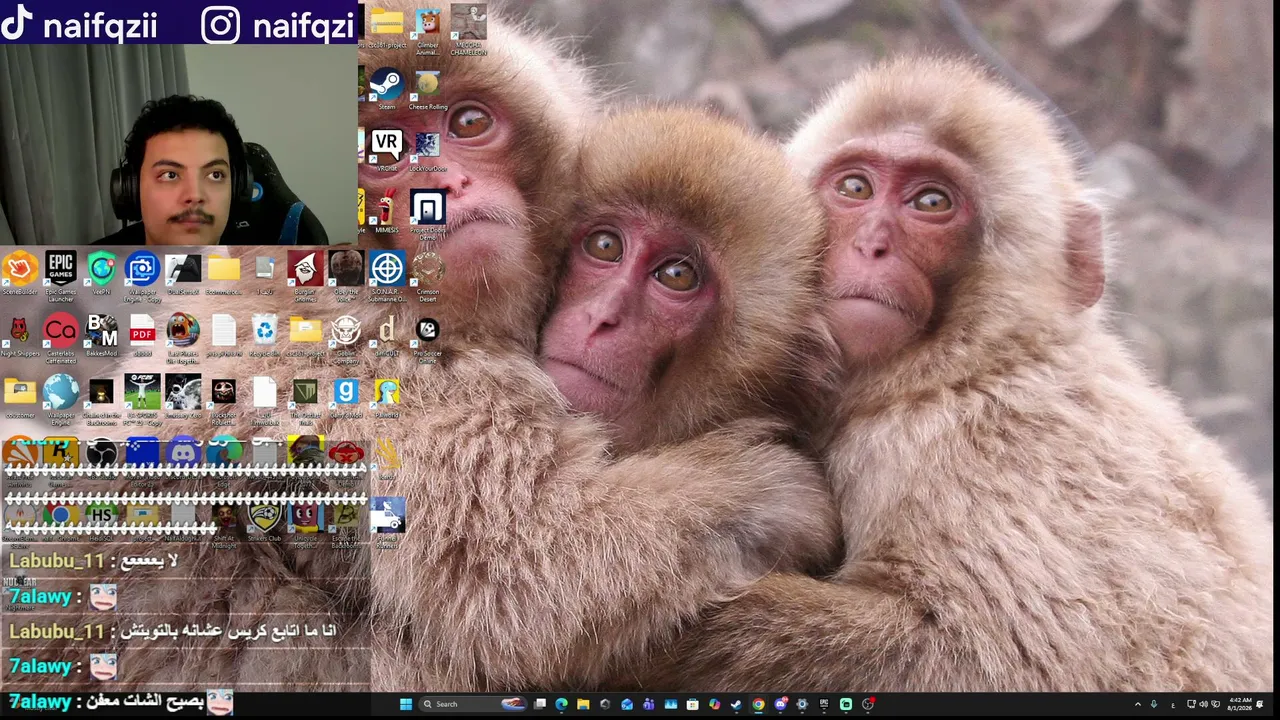
Task: Open the BakkesMod desktop shortcut
Action: click(x=101, y=334)
